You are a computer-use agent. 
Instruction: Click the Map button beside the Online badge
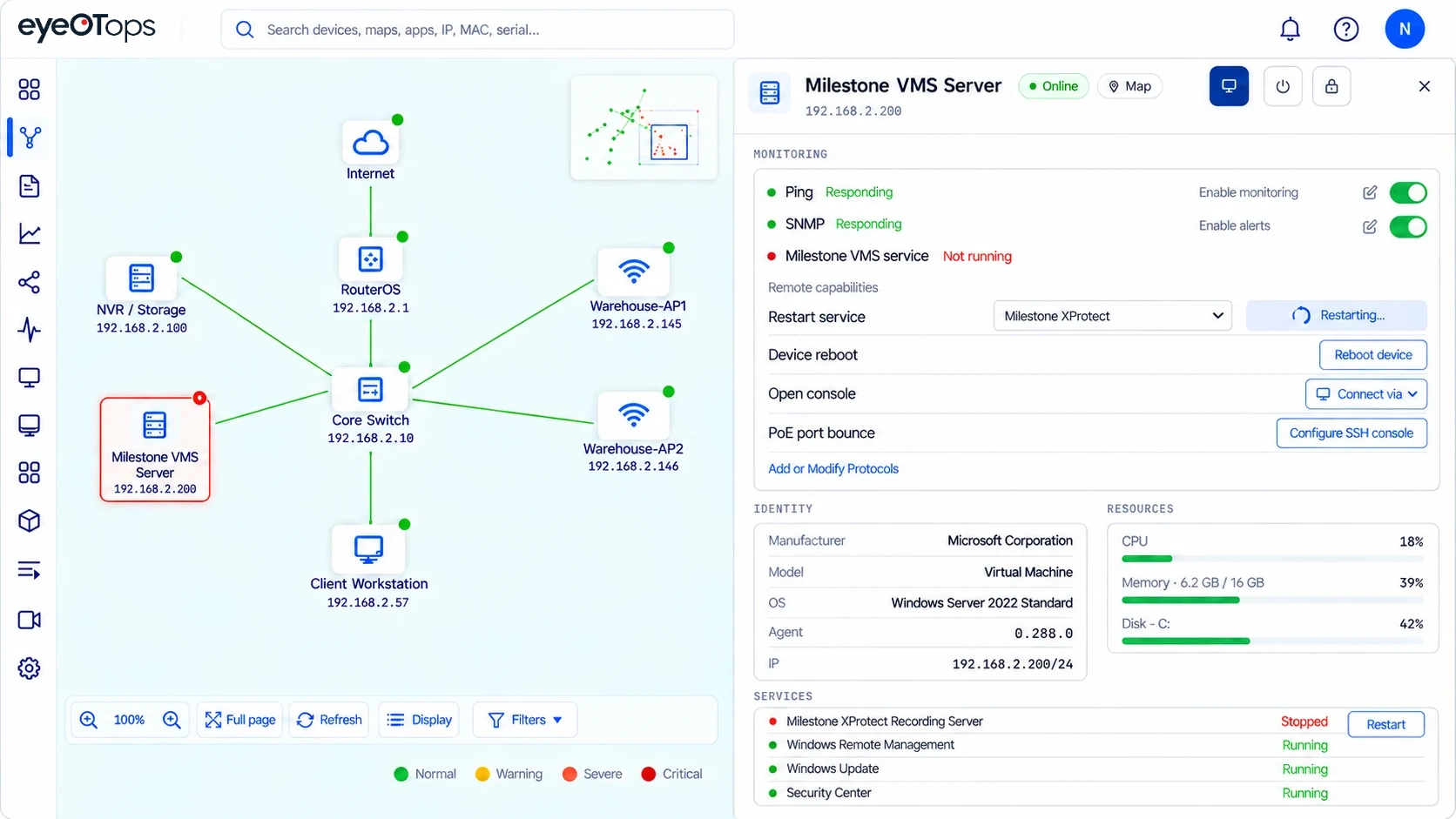coord(1129,86)
